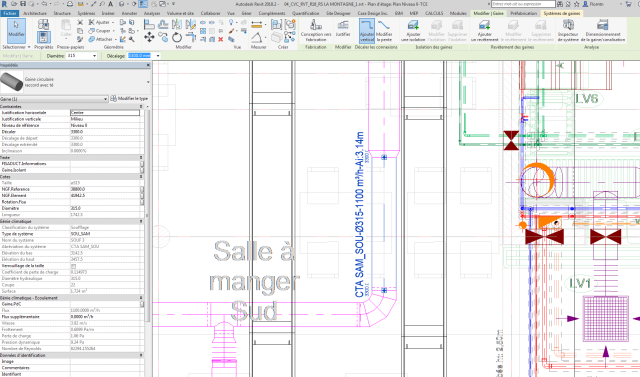This screenshot has height=377, width=640.
Task: Click the Print icon in quick access toolbar
Action: pyautogui.click(x=70, y=4)
